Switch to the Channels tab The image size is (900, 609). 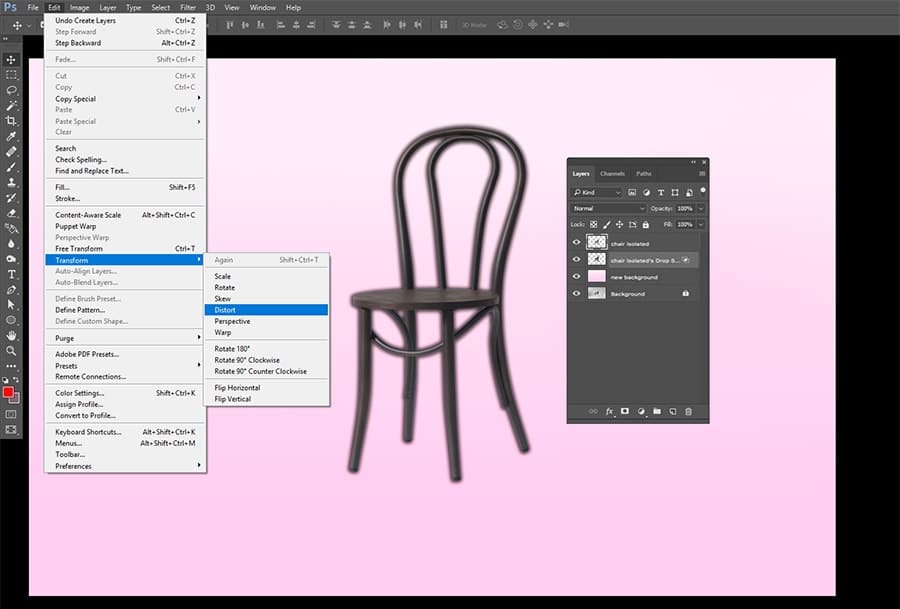coord(612,173)
